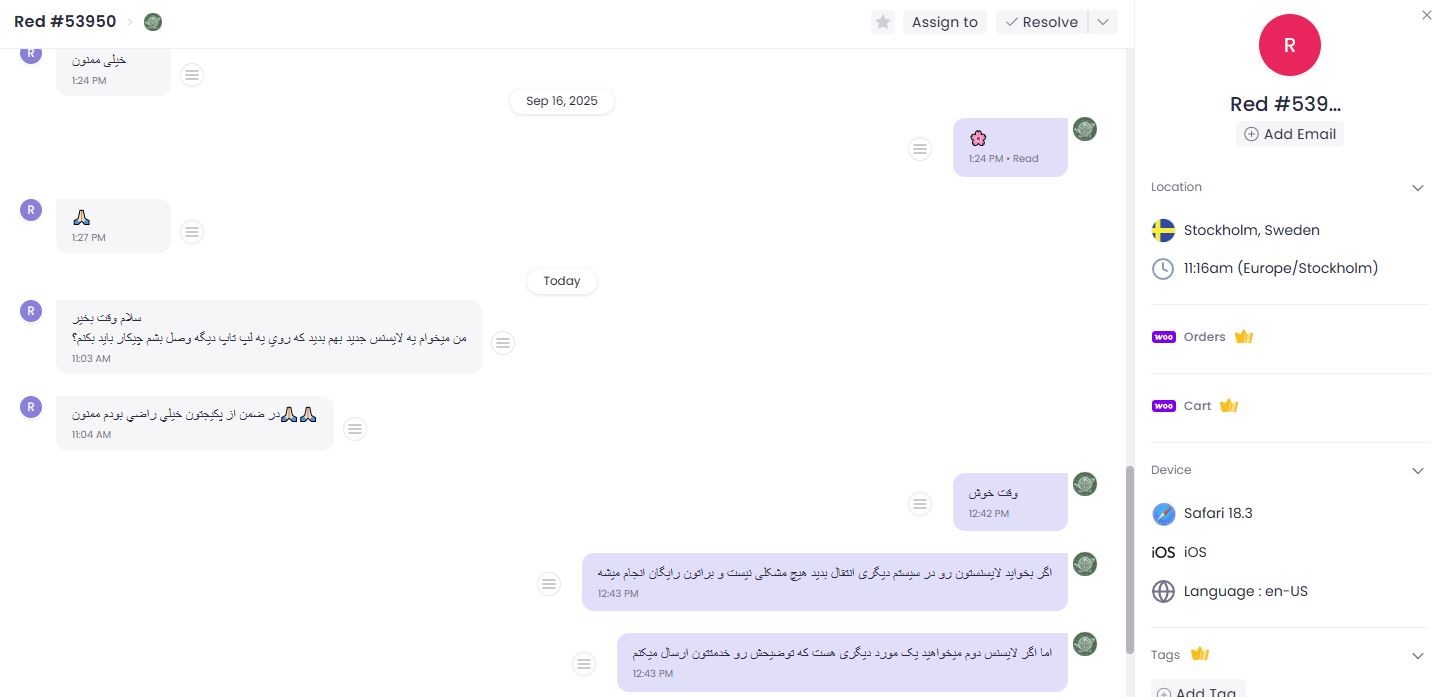Collapse the Device section
The height and width of the screenshot is (697, 1439).
[1417, 470]
